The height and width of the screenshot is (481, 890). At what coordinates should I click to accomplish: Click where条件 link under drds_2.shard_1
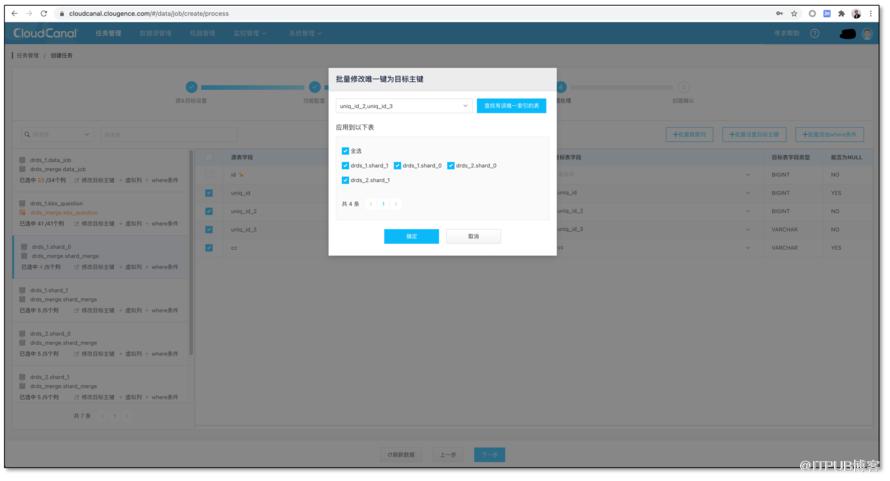pos(165,397)
